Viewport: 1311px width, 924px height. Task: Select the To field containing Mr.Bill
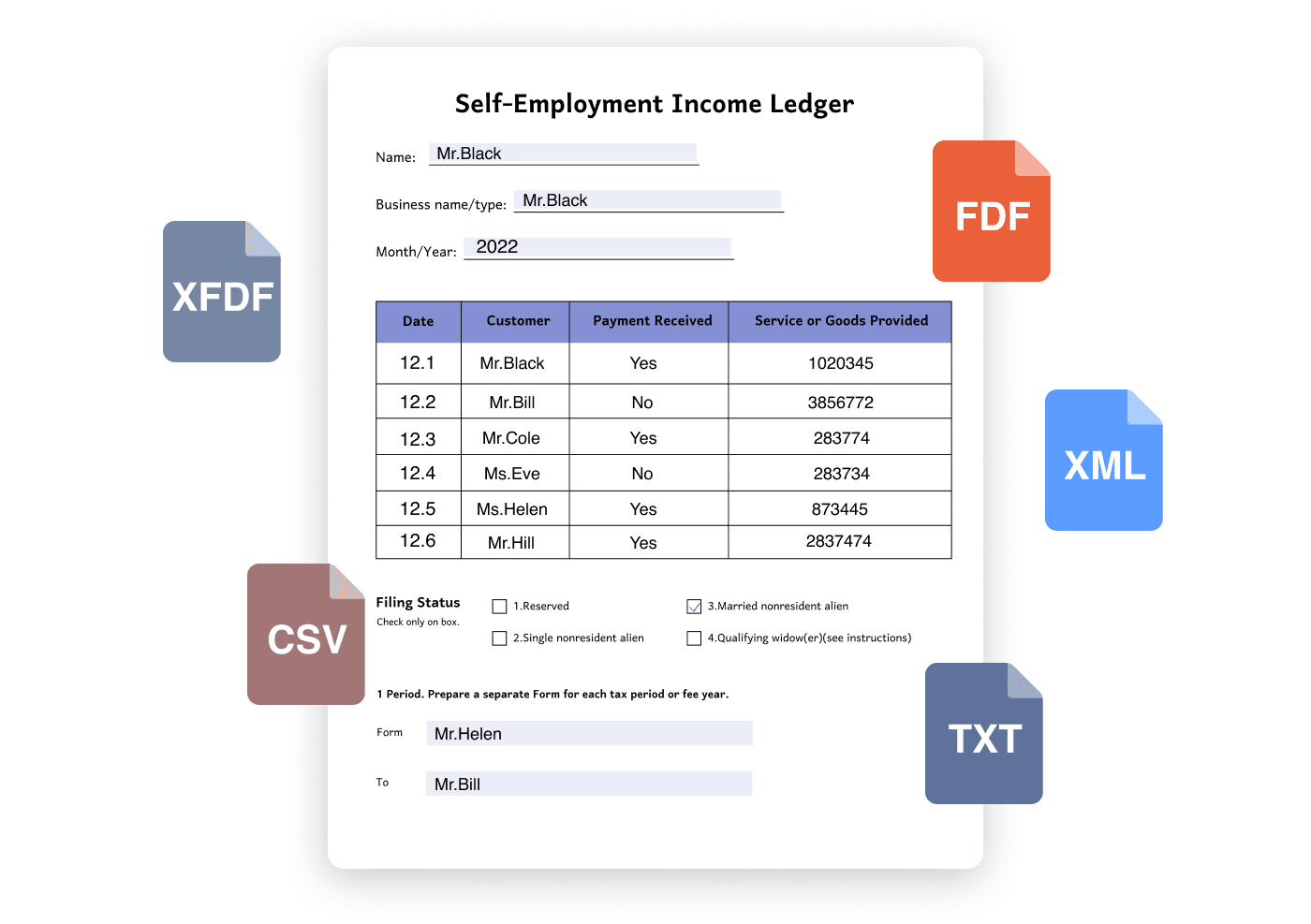[589, 784]
